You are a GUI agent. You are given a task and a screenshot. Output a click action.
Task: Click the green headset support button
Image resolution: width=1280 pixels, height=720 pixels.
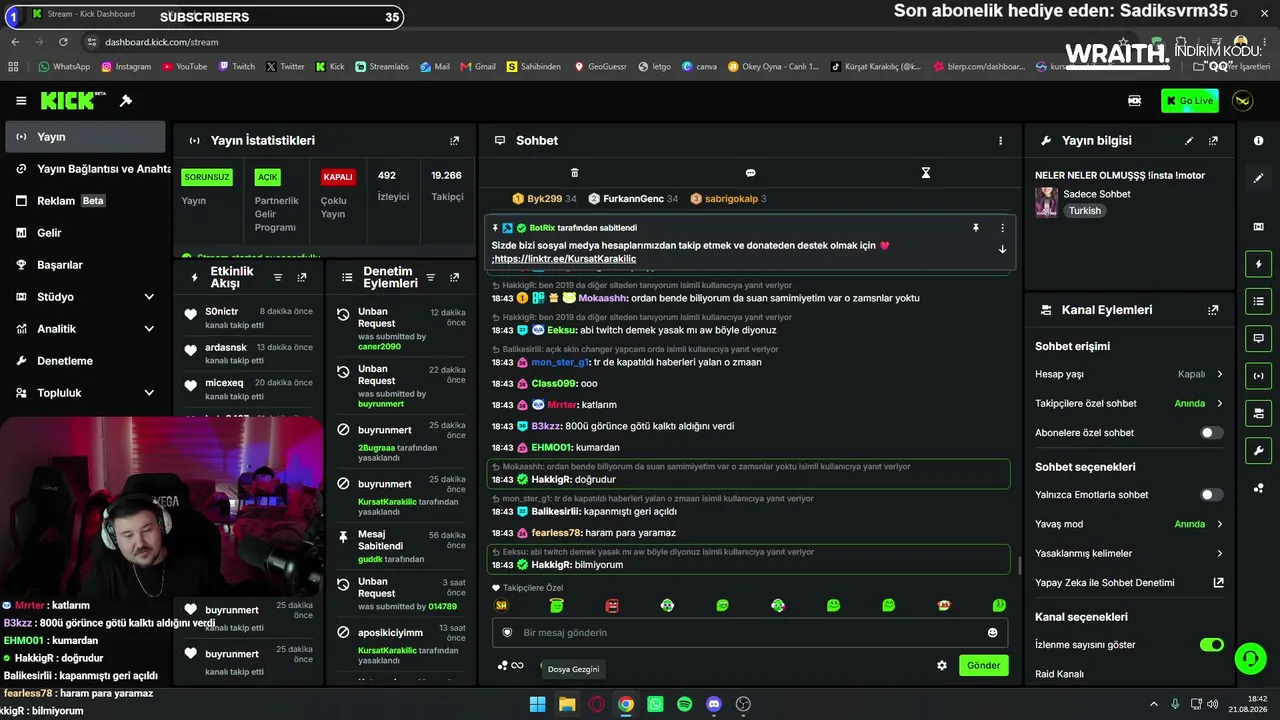tap(1250, 658)
